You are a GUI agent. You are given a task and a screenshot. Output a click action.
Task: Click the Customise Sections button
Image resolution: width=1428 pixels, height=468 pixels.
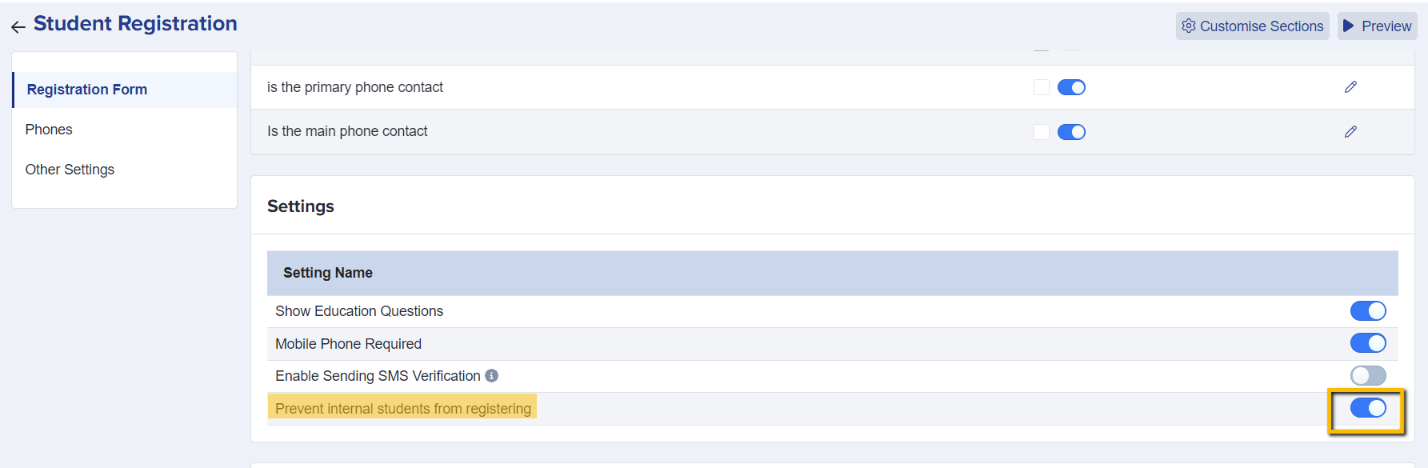click(1252, 26)
